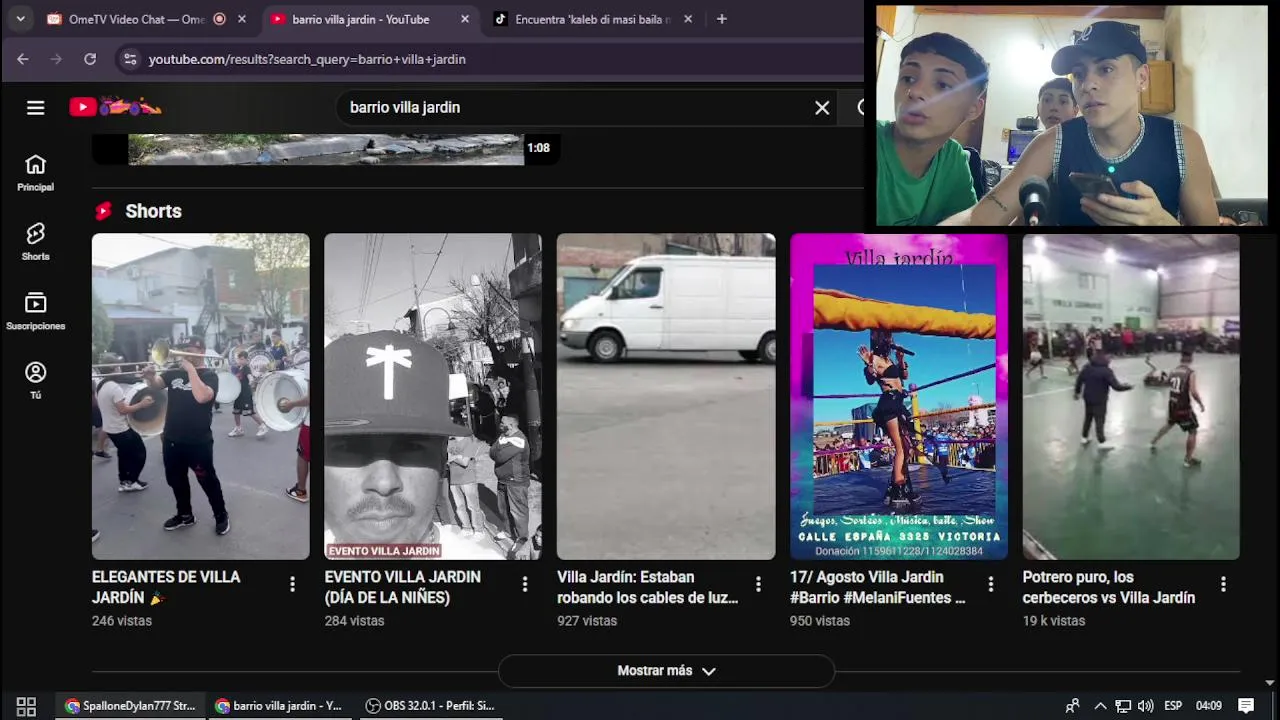Click the YouTube logo
The height and width of the screenshot is (720, 1280).
(115, 107)
